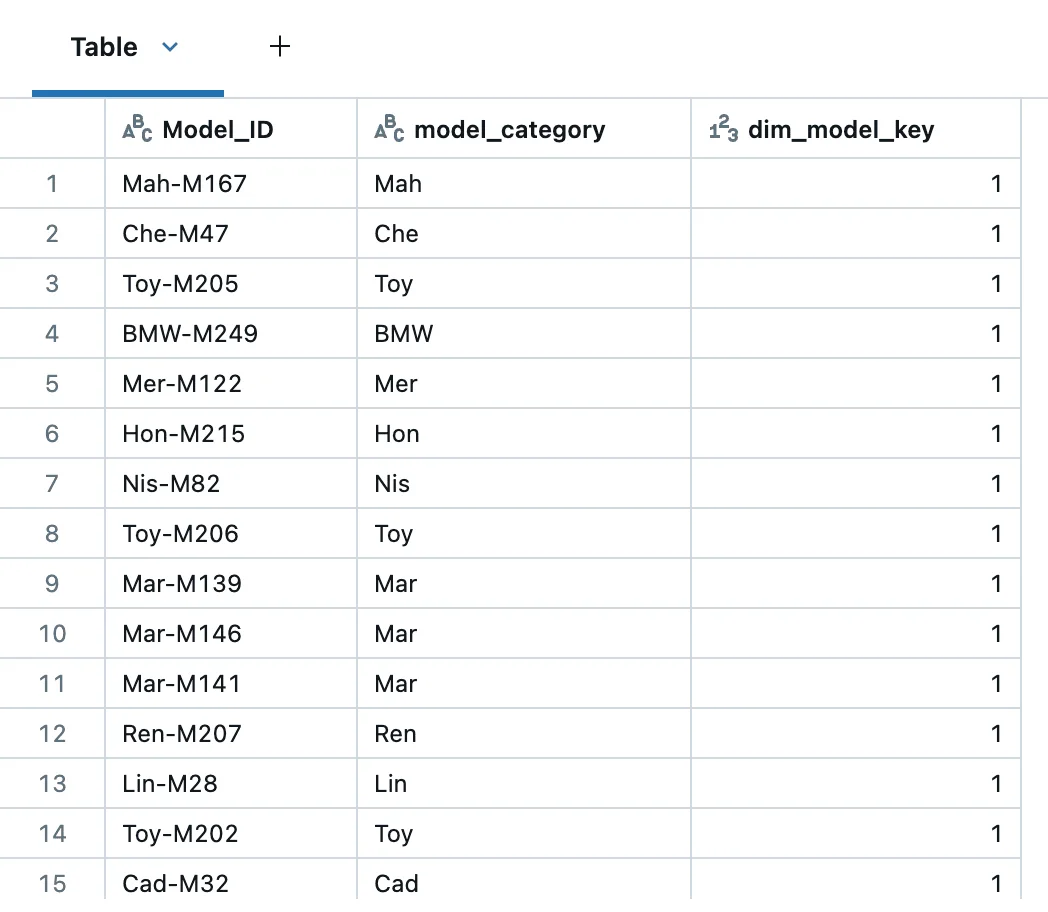
Task: Click the BMW-M249 cell
Action: click(x=190, y=334)
